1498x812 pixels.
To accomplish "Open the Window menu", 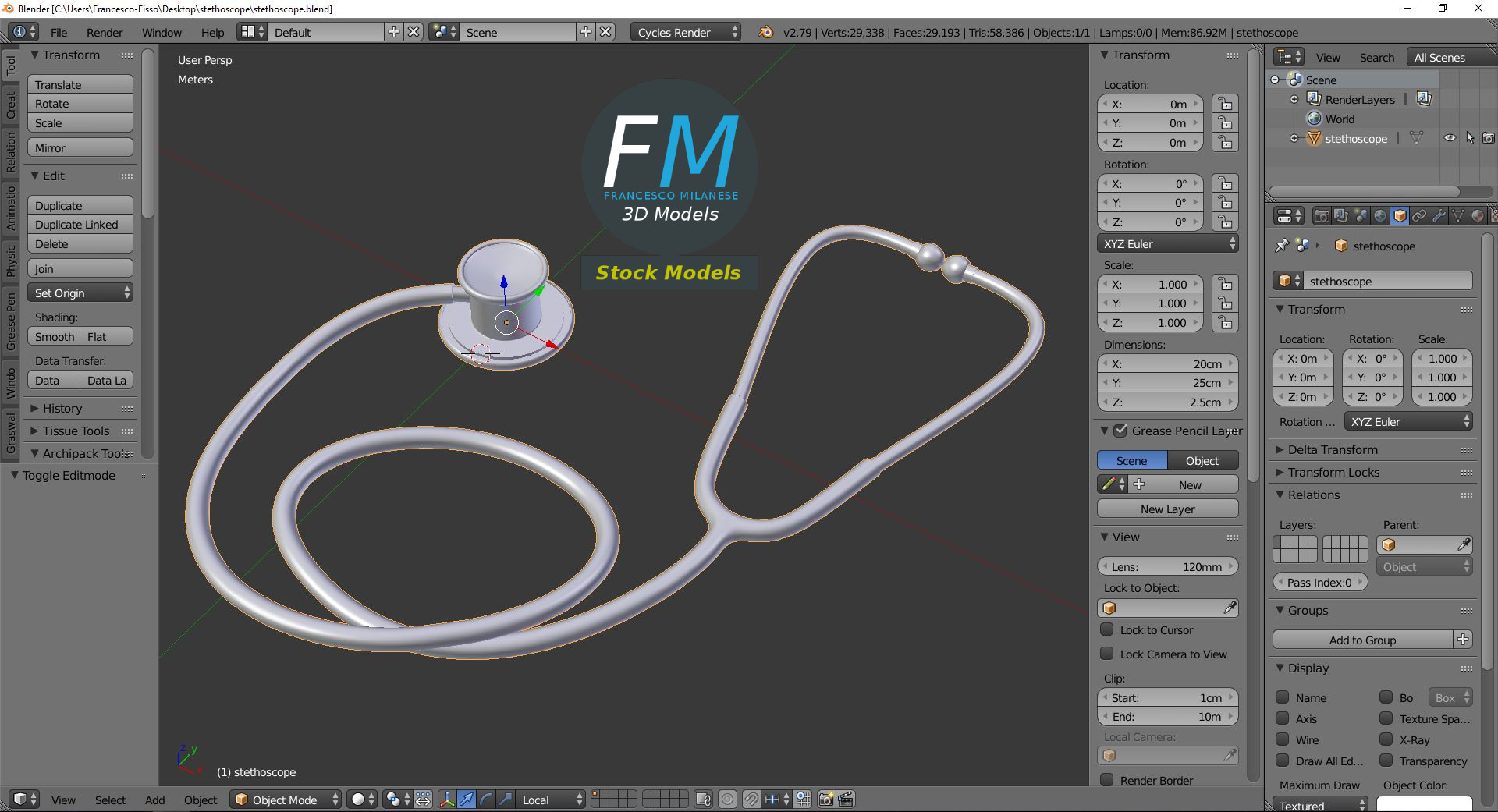I will coord(162,32).
